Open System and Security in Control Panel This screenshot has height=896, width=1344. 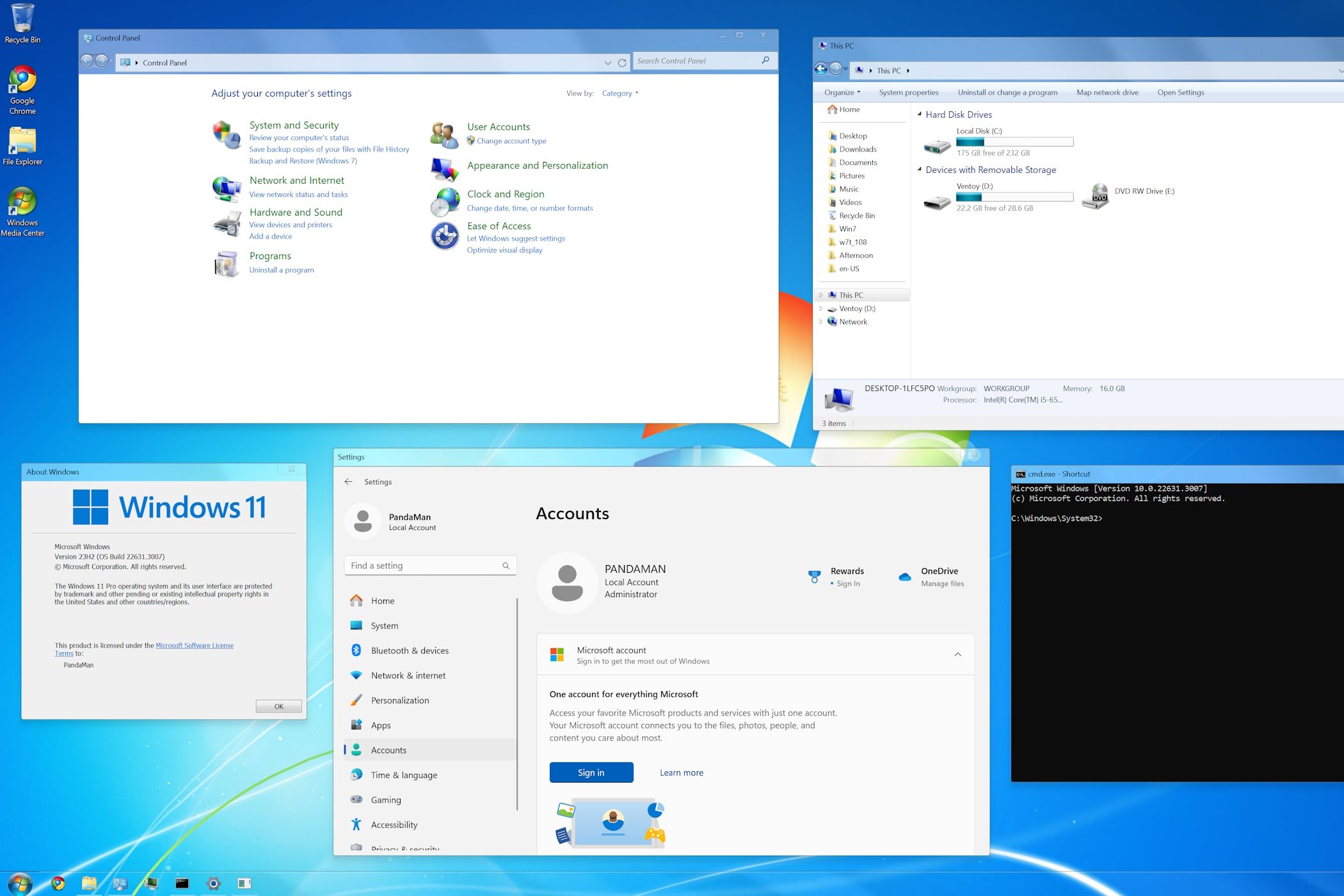tap(294, 125)
